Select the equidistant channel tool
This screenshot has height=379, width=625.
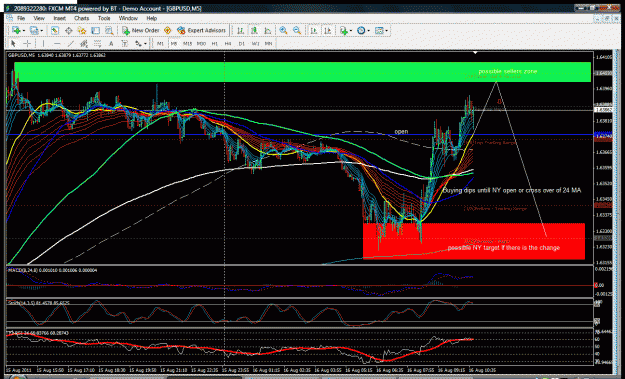(84, 43)
